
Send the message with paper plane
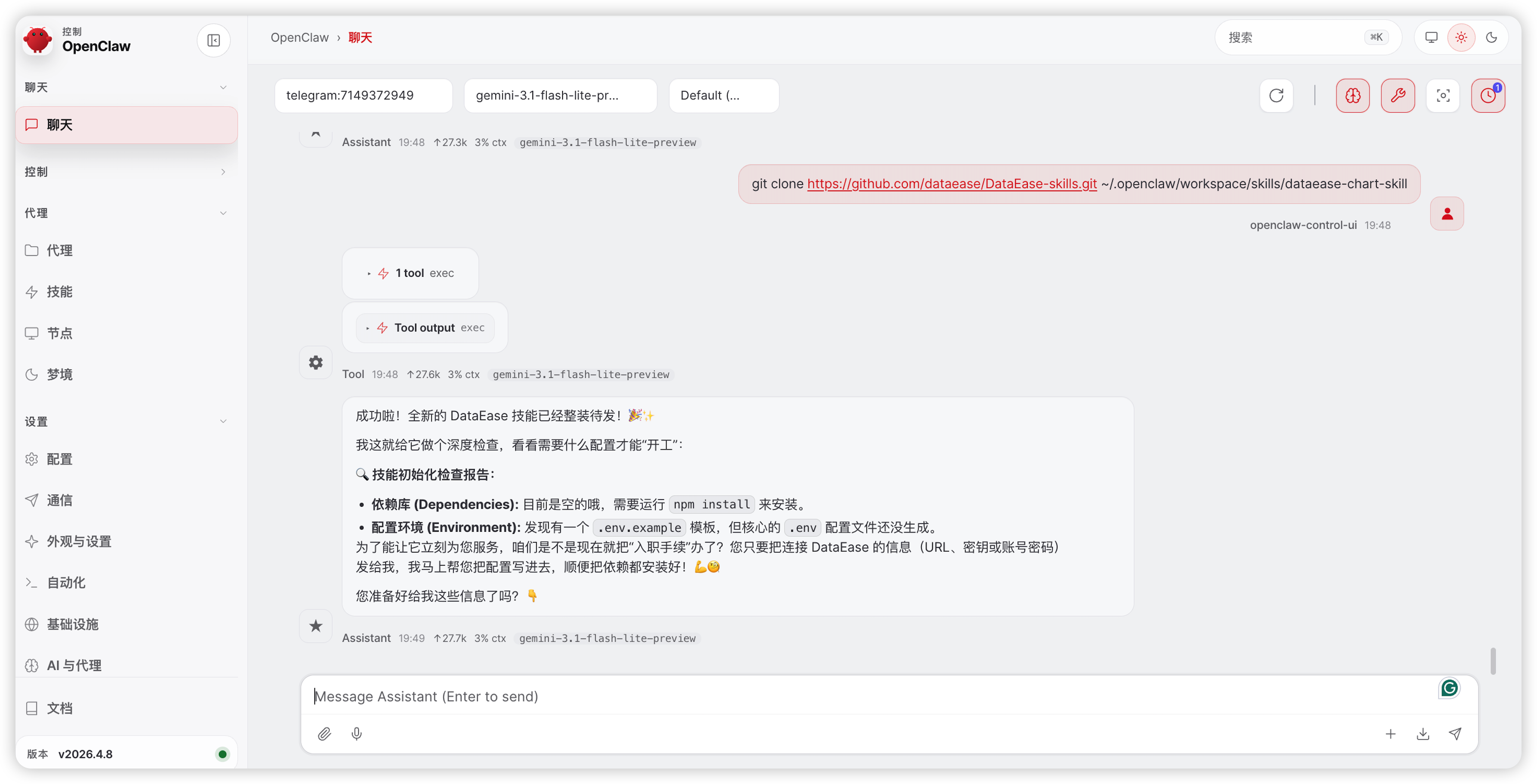[1455, 734]
